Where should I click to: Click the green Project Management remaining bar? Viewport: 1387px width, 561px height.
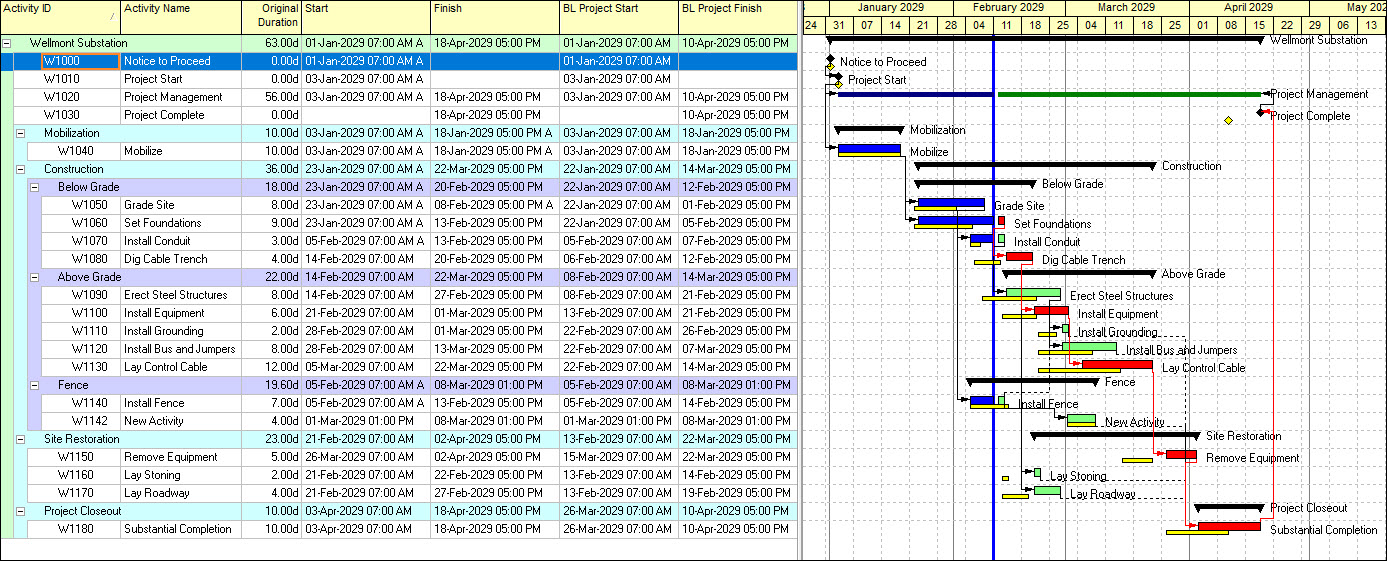[1129, 94]
